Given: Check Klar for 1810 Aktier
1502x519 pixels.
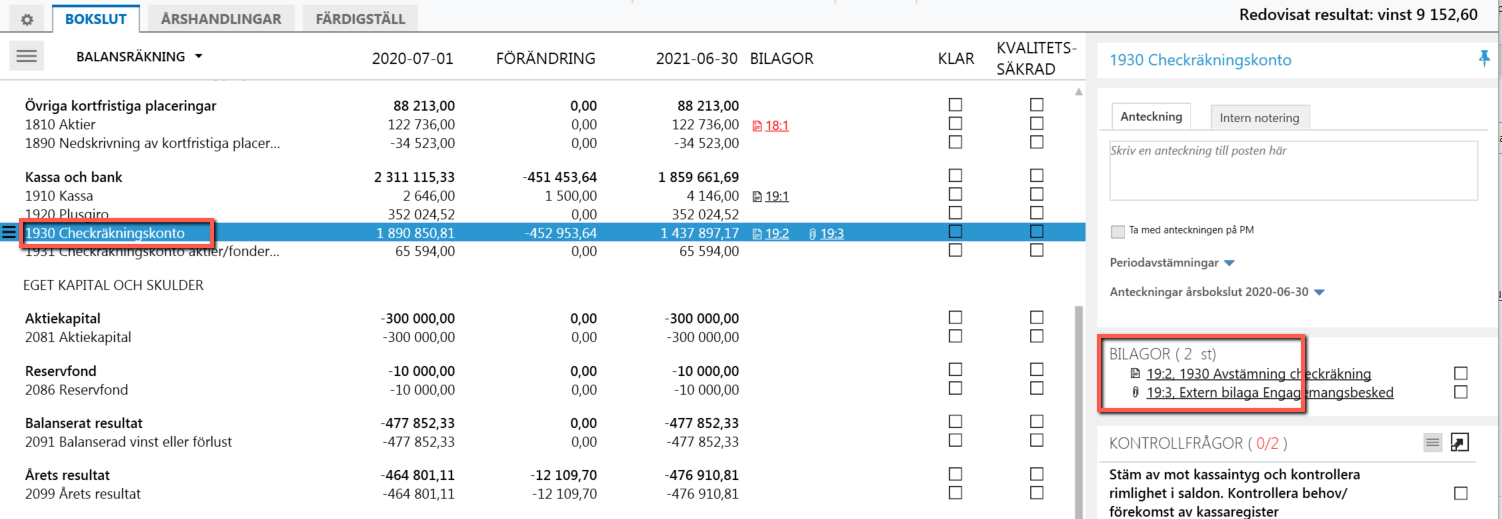Looking at the screenshot, I should click(955, 123).
